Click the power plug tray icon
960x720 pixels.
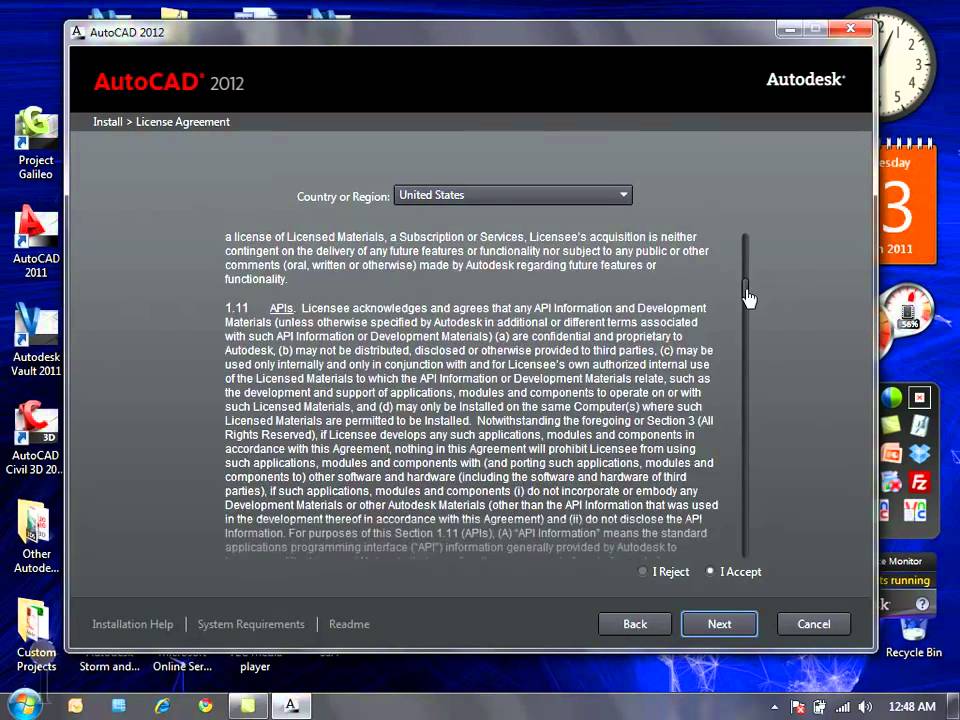(819, 707)
